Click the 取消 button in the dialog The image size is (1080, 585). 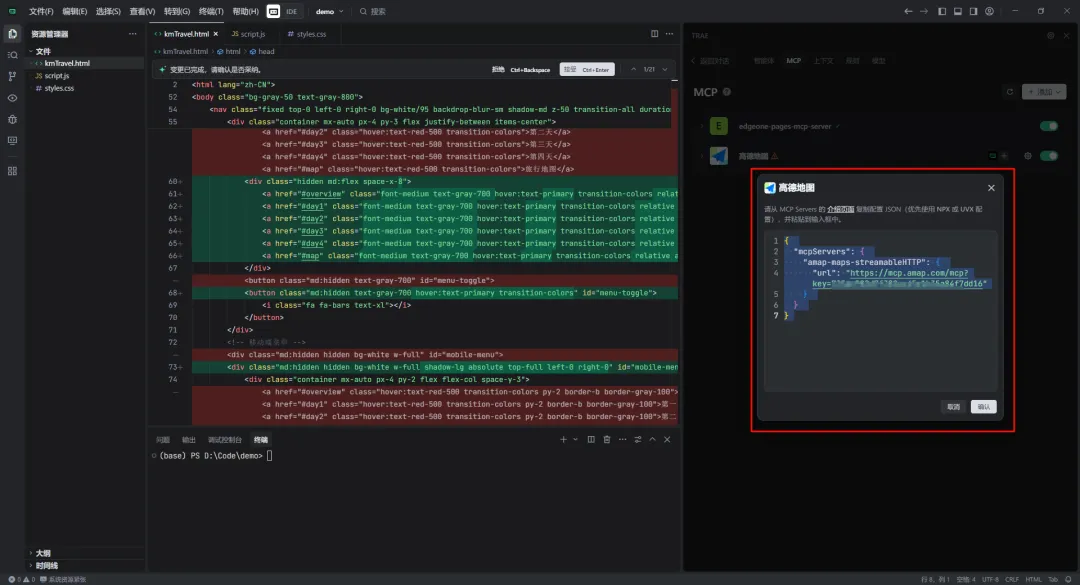pos(953,407)
